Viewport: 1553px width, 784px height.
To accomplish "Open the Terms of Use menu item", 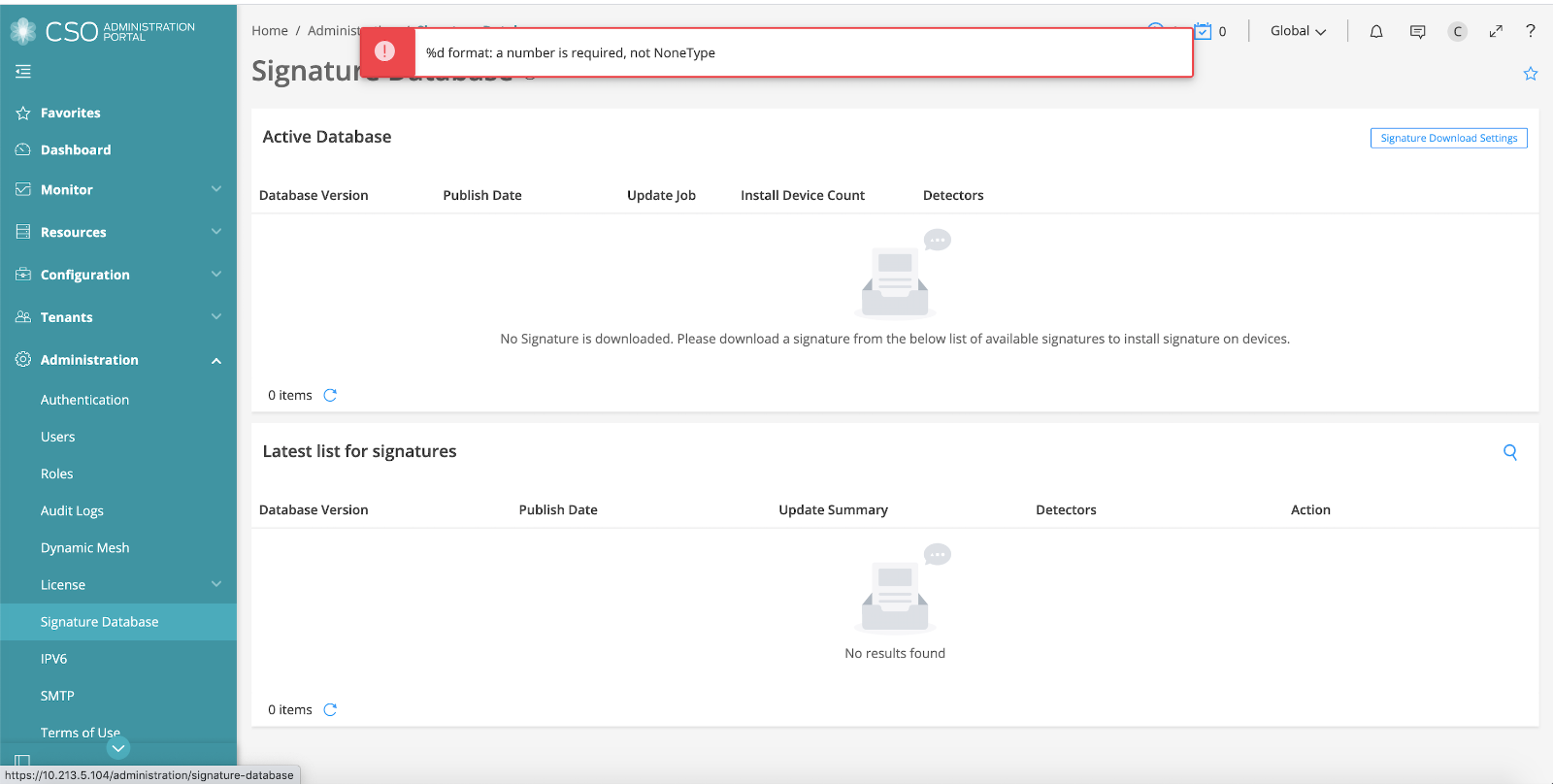I will click(81, 733).
